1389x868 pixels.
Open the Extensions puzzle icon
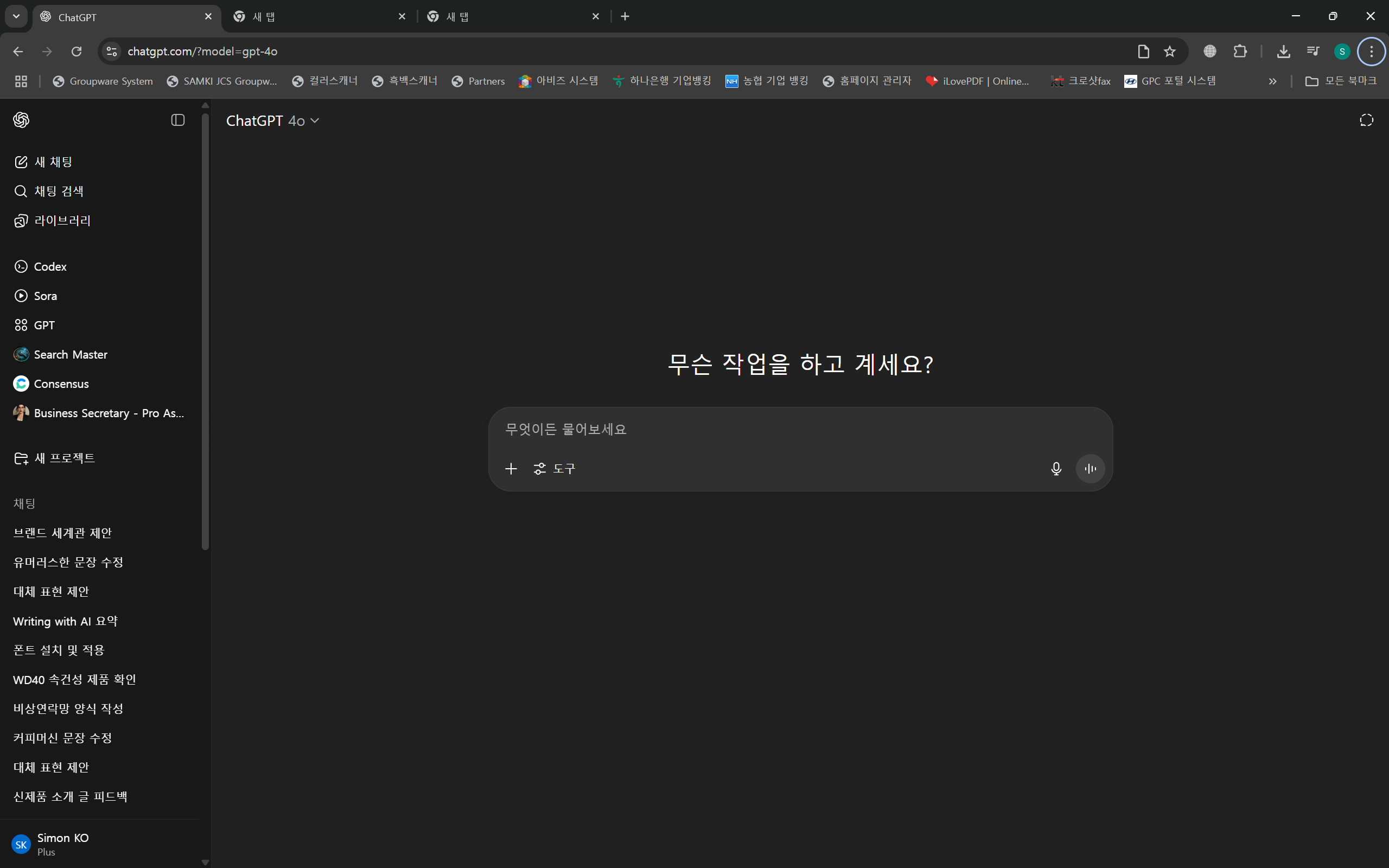click(x=1240, y=52)
